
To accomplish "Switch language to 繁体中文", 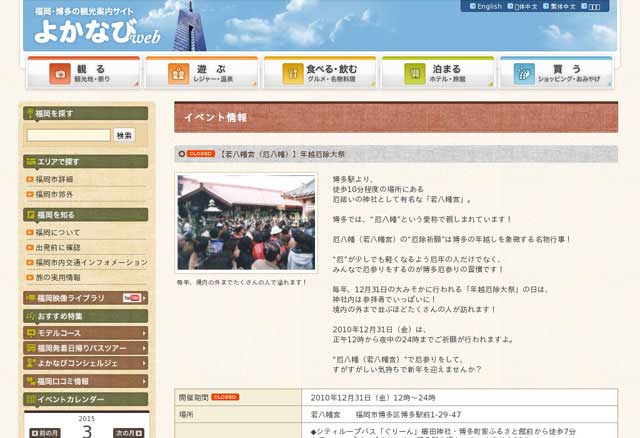I will point(559,6).
